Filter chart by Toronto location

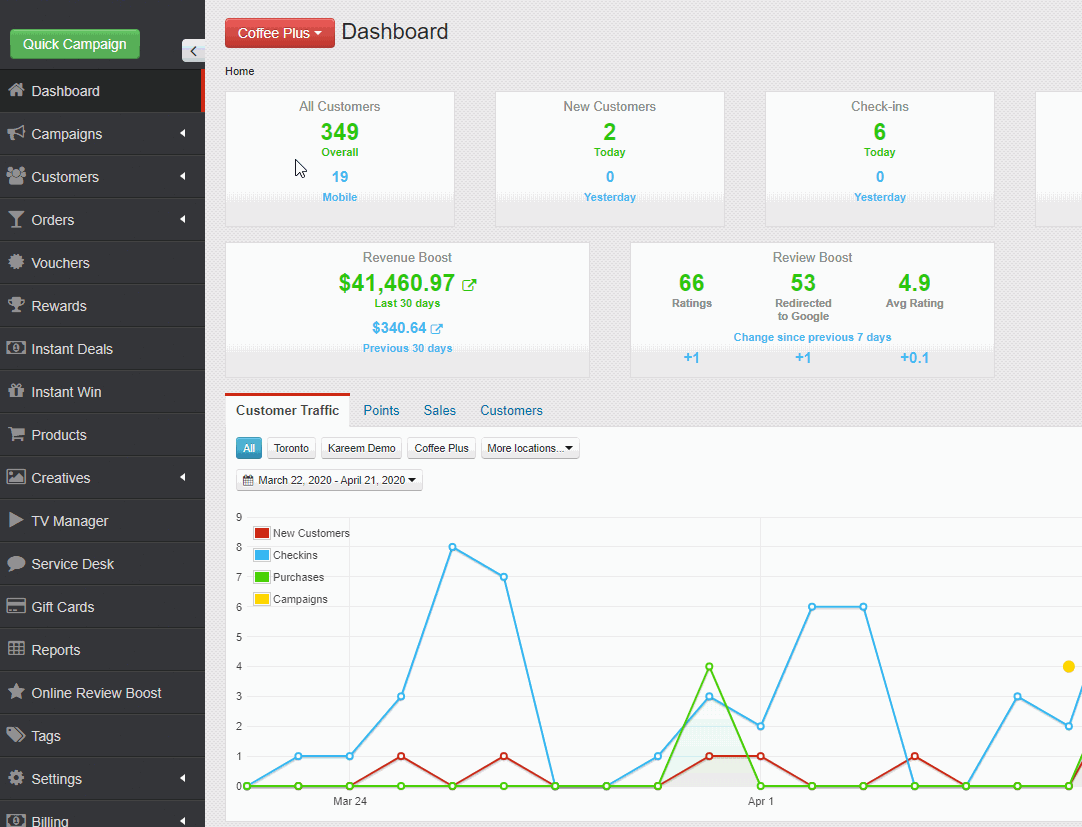pos(291,448)
